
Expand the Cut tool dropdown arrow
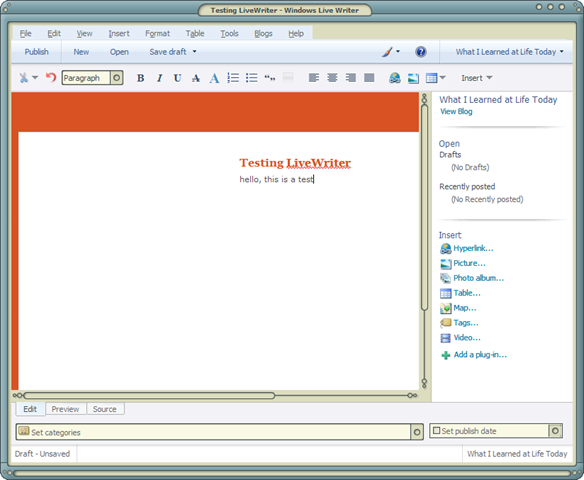point(35,77)
